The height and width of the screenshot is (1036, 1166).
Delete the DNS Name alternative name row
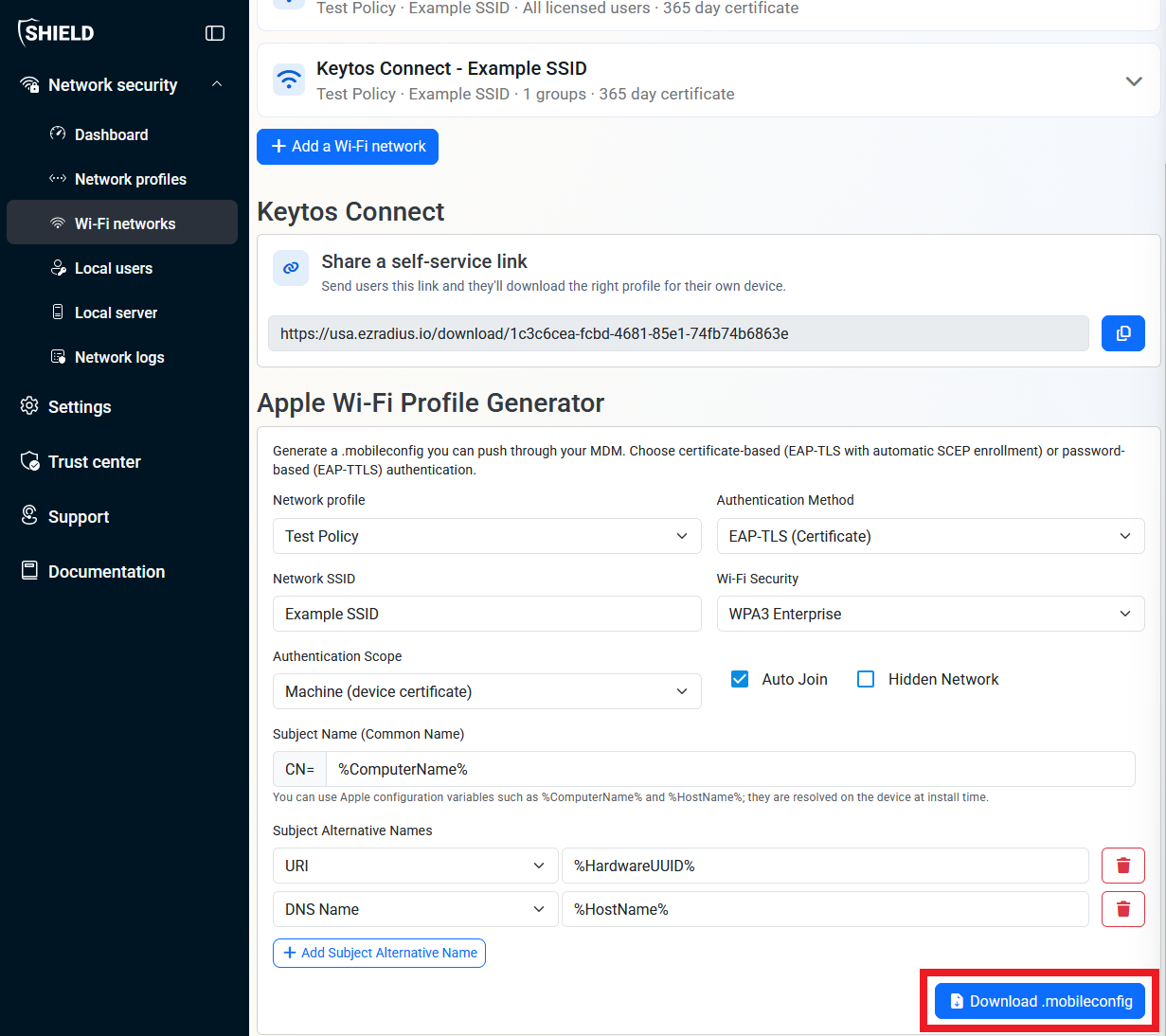(1123, 909)
